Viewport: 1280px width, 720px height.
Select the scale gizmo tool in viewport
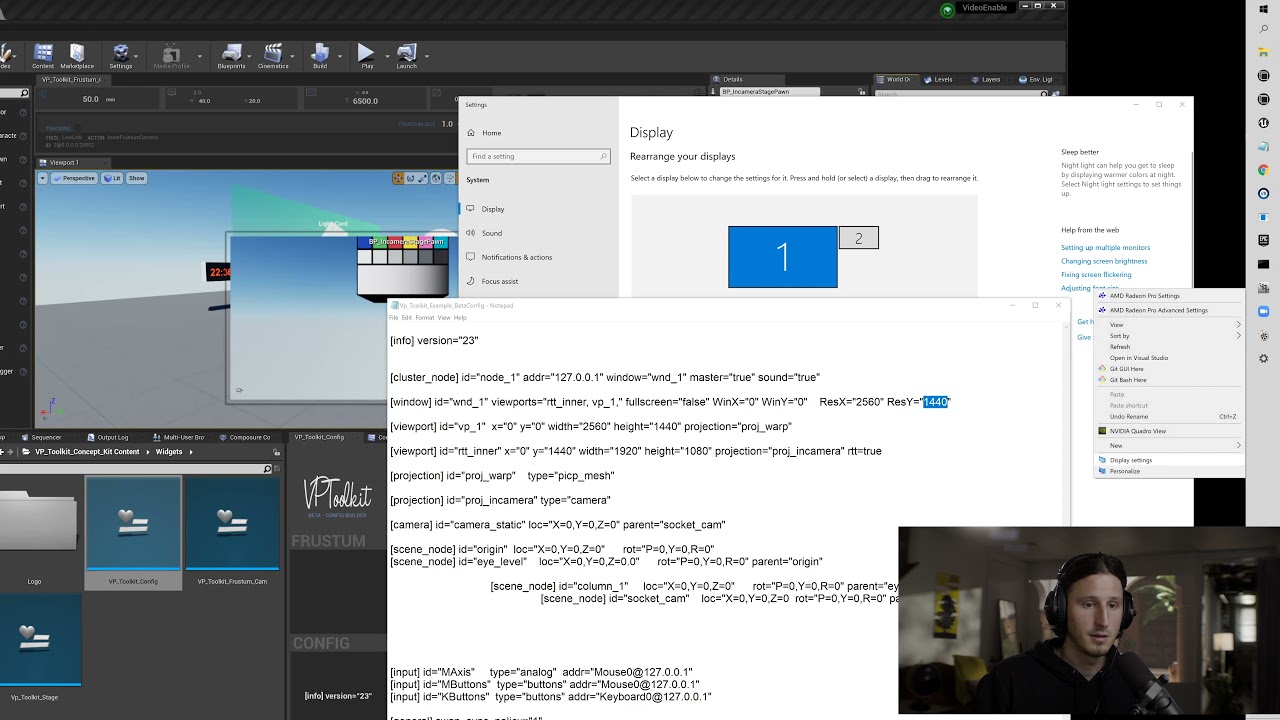[x=422, y=178]
